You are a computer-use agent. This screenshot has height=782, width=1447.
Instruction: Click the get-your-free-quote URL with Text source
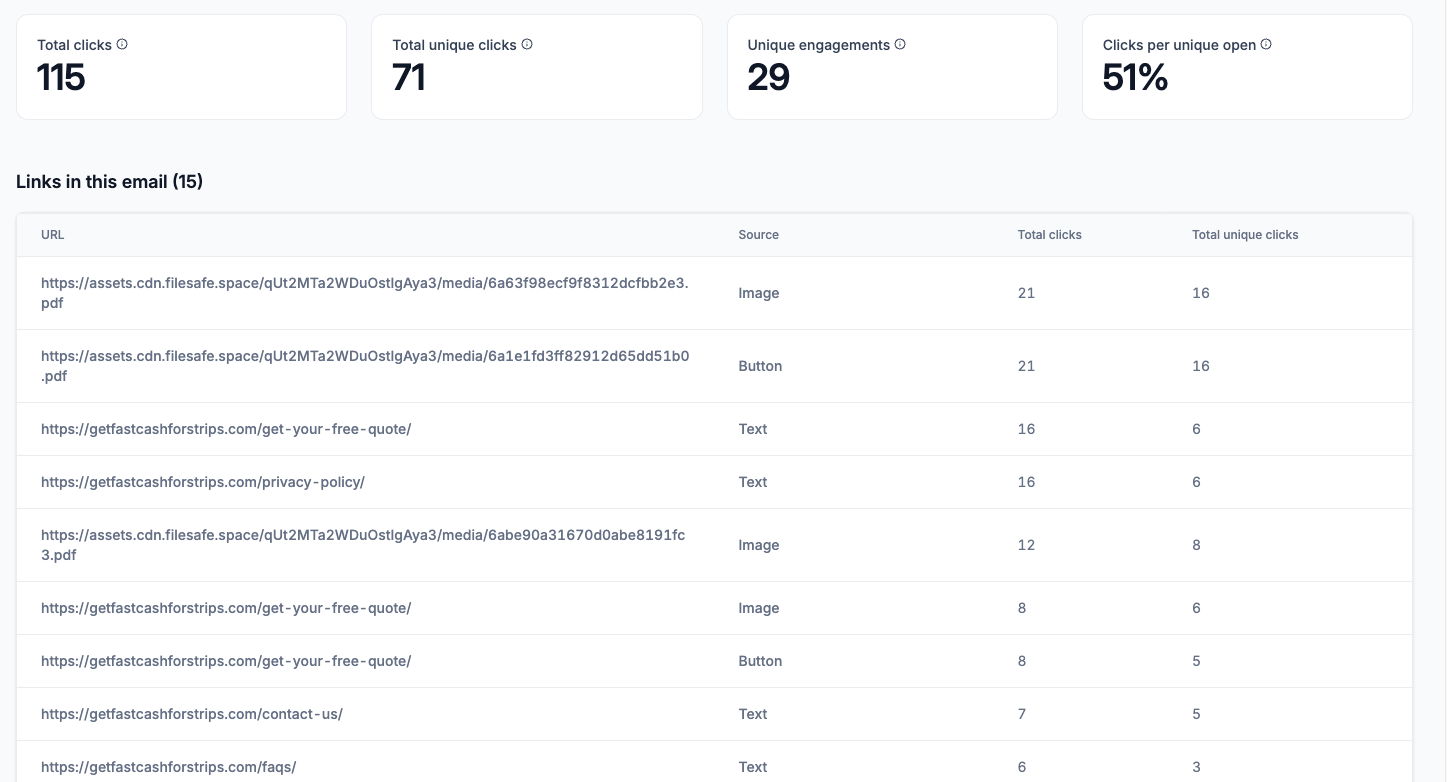point(226,429)
